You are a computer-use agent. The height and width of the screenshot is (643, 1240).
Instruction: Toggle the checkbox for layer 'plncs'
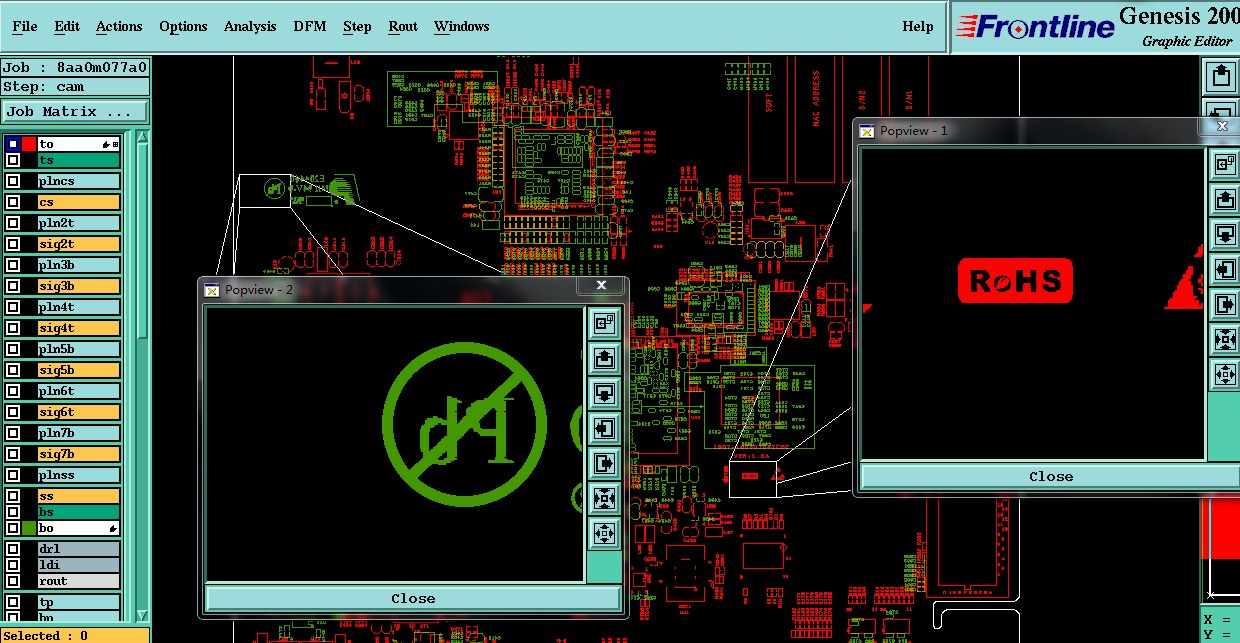(13, 181)
